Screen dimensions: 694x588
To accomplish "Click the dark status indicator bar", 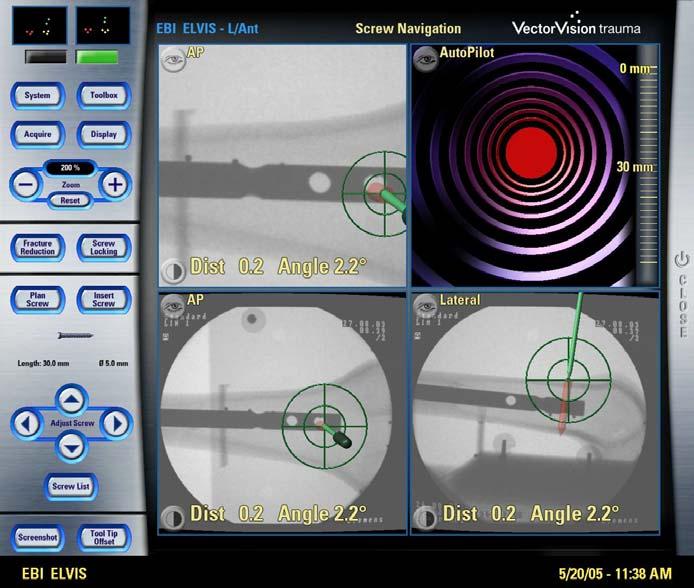I will pos(46,57).
